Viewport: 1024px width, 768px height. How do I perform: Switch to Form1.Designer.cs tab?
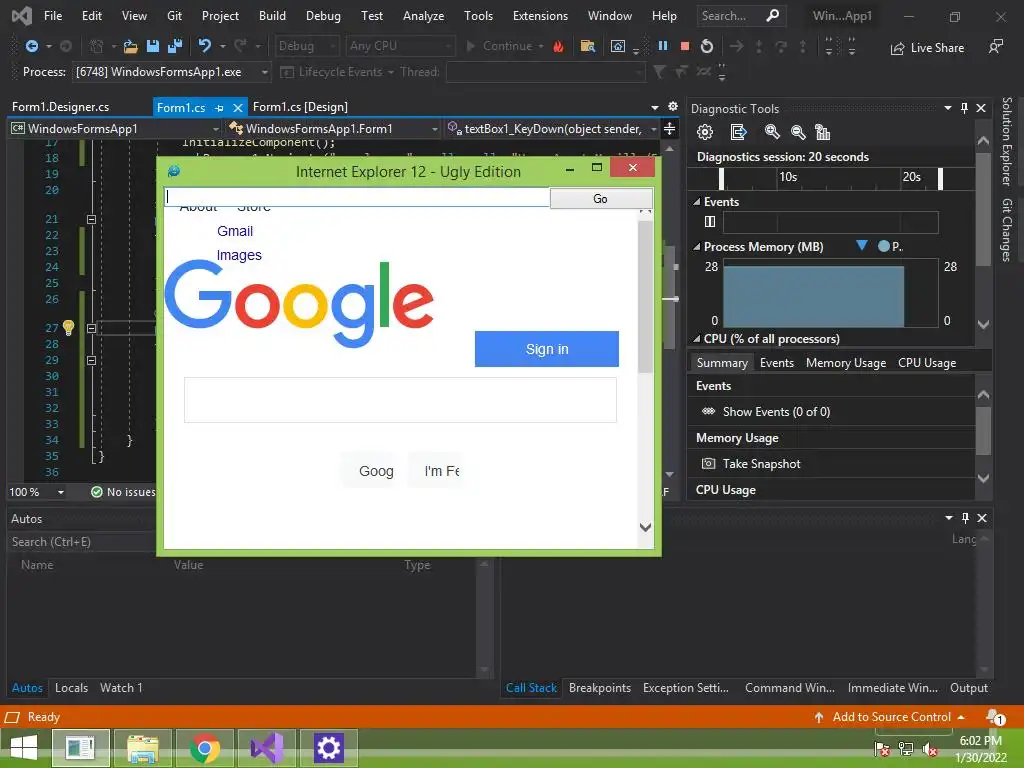click(60, 107)
